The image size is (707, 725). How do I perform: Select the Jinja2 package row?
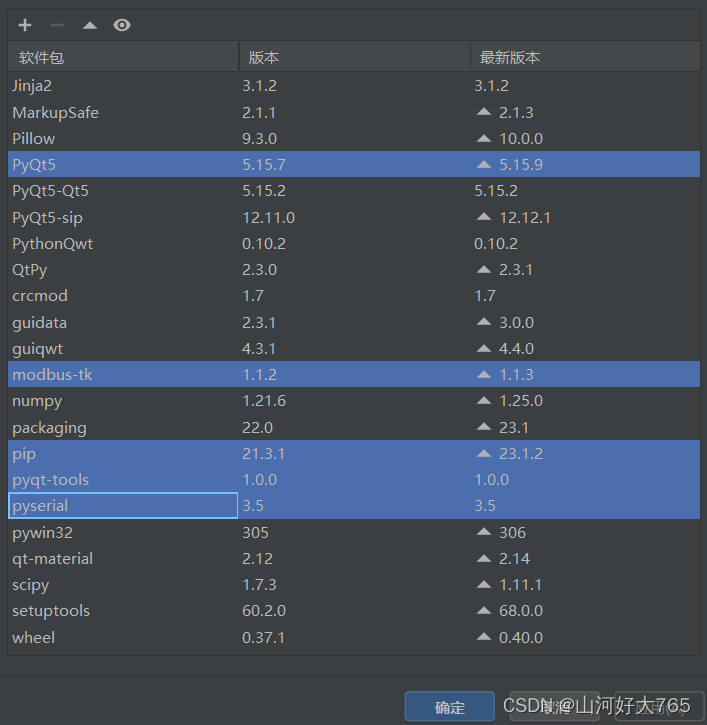coord(354,86)
